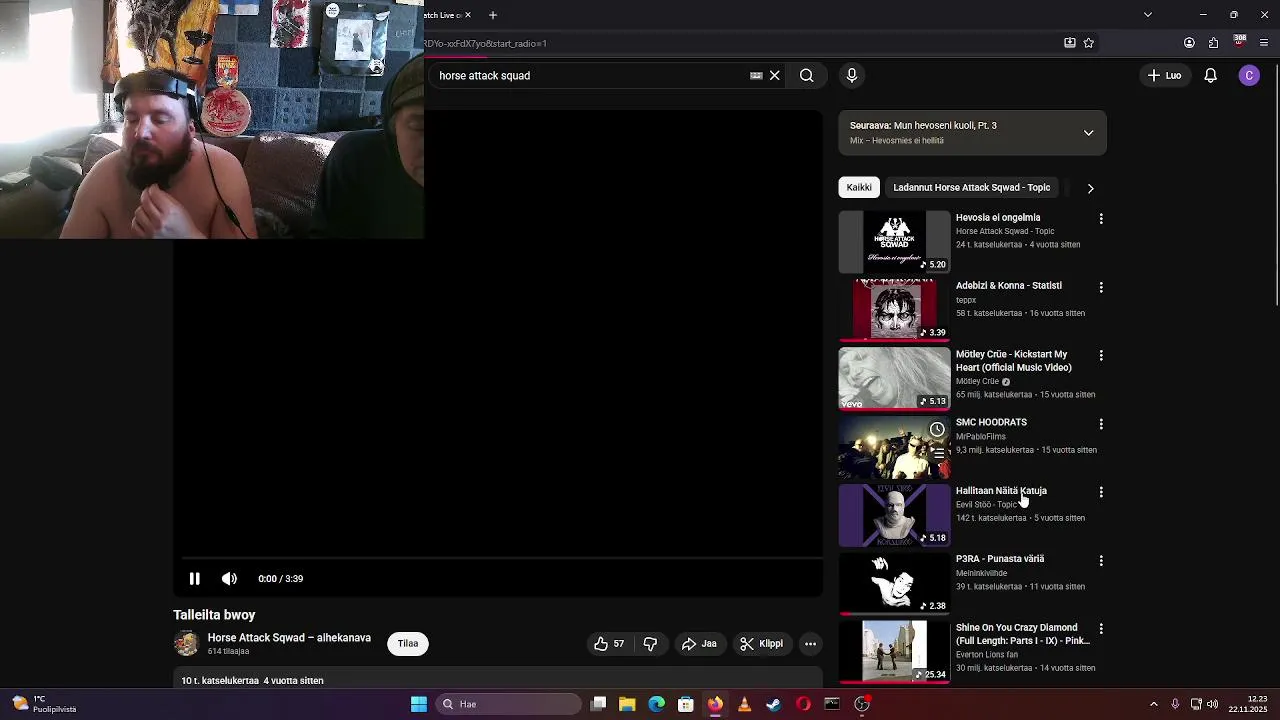Expand the Seuraava playlist panel chevron
1280x720 pixels.
[1088, 133]
